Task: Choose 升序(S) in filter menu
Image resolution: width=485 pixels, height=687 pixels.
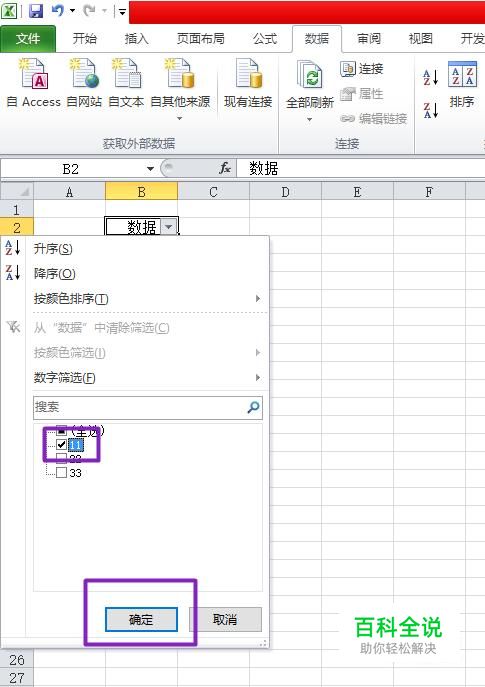Action: coord(136,249)
